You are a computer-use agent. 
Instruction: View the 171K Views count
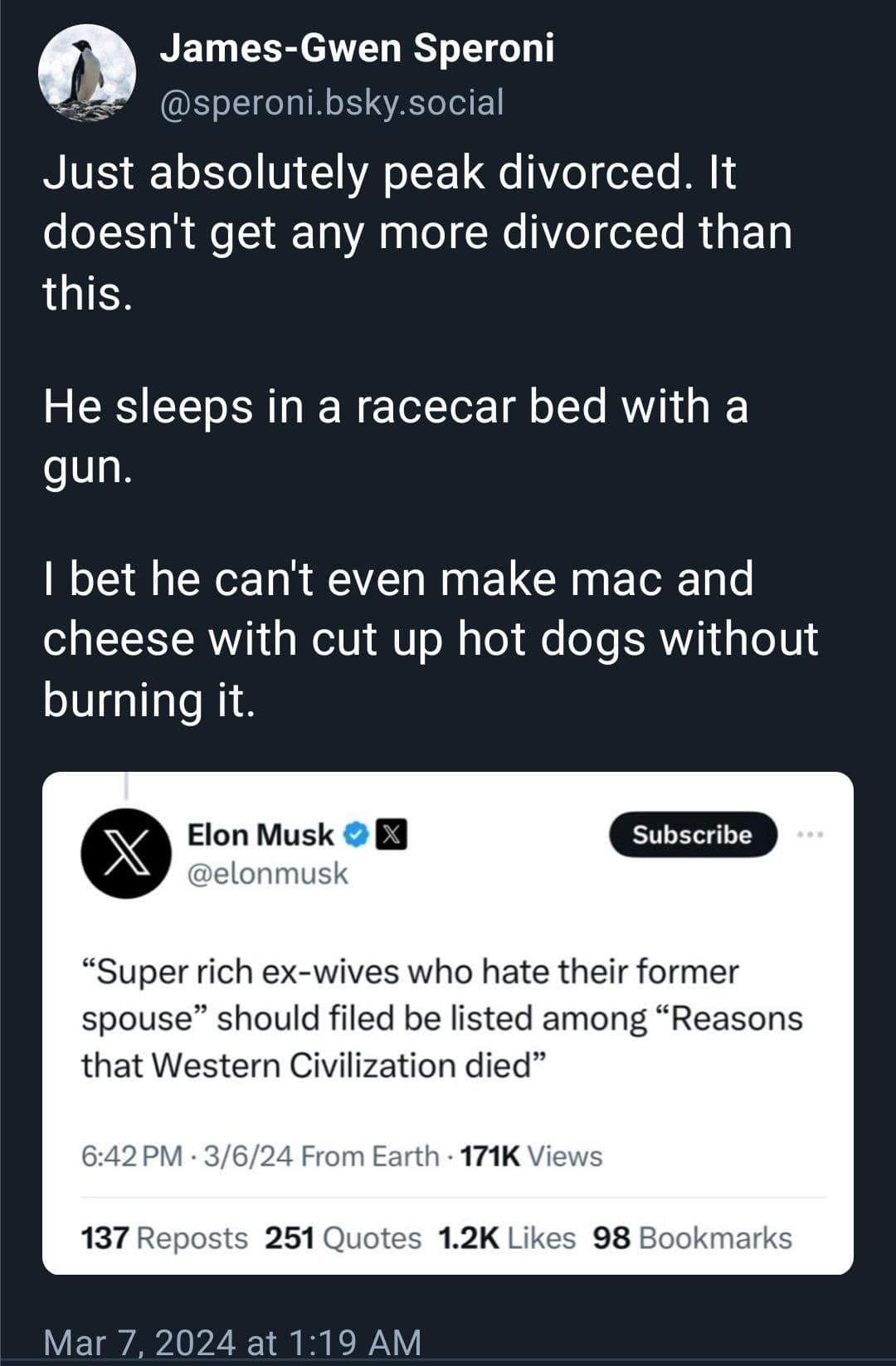click(x=531, y=1156)
